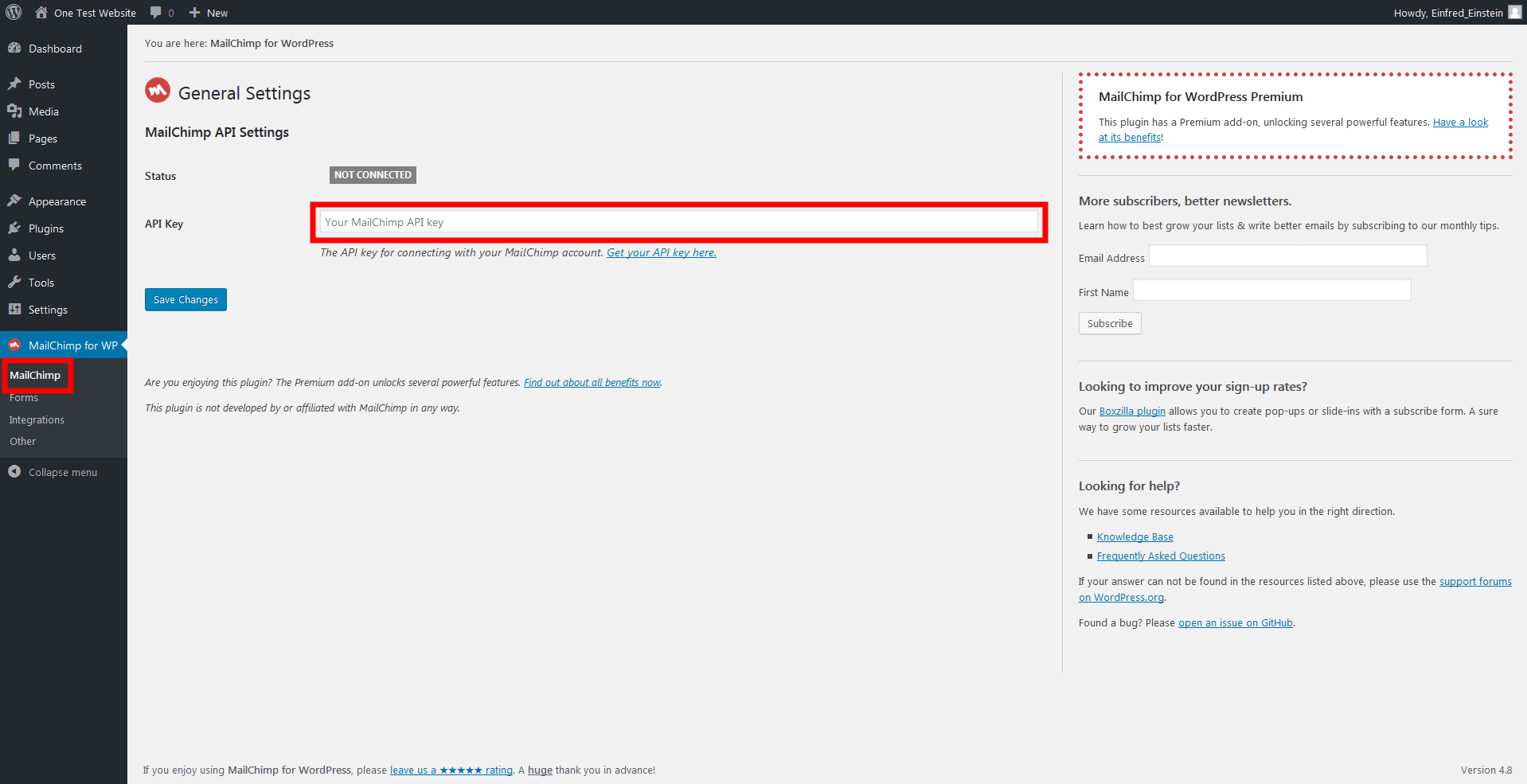Viewport: 1527px width, 784px height.
Task: Follow the Get your API key here link
Action: 661,252
